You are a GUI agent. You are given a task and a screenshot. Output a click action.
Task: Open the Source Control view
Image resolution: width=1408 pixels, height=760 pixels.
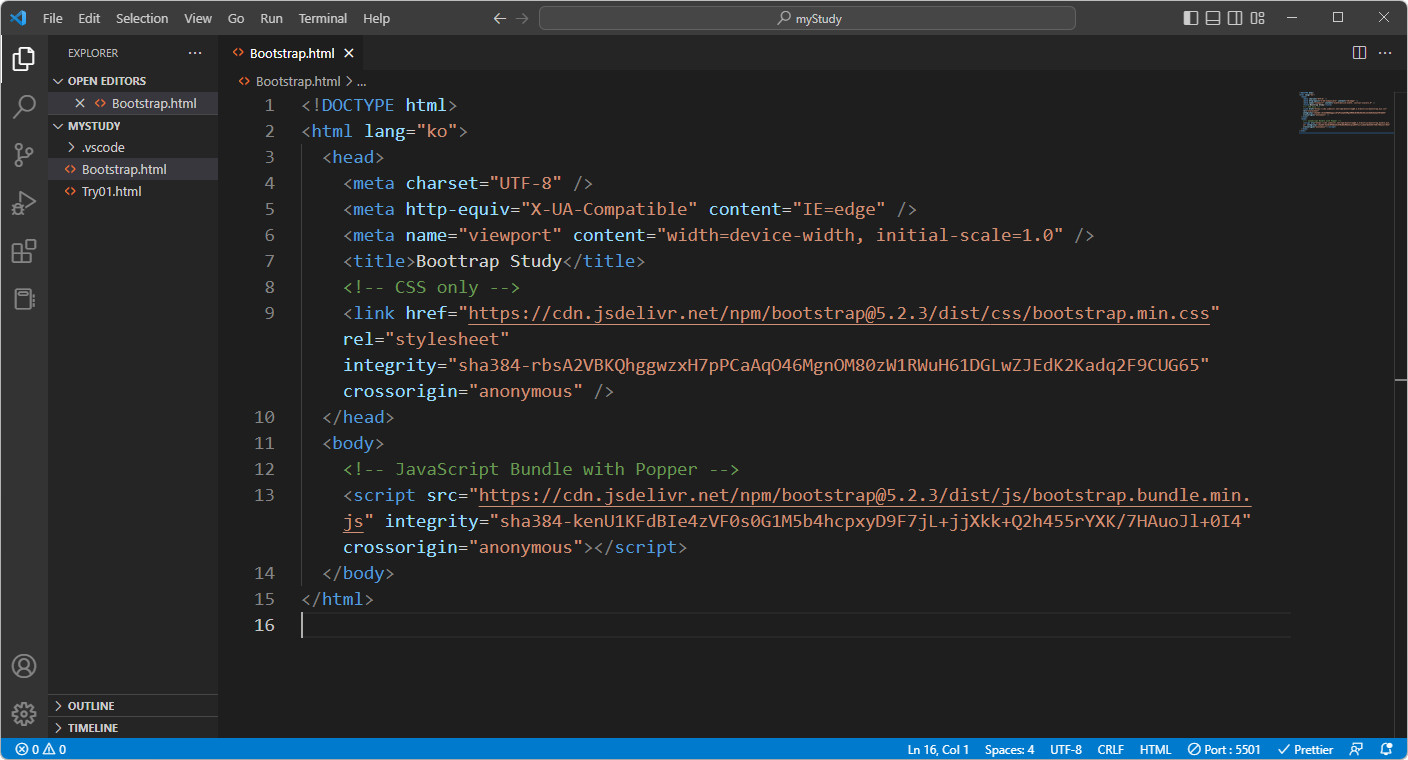[24, 155]
